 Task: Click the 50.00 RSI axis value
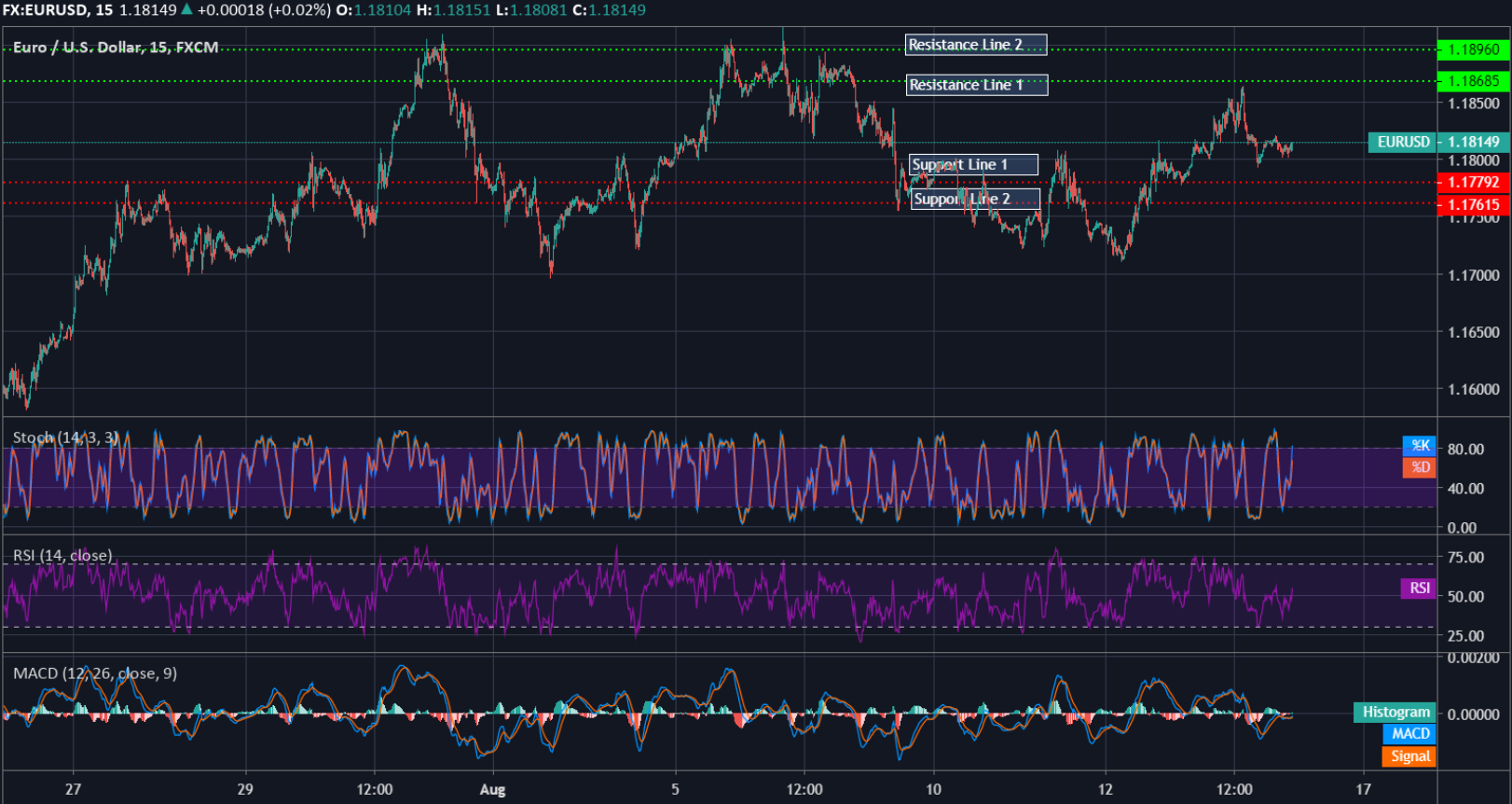point(1465,596)
